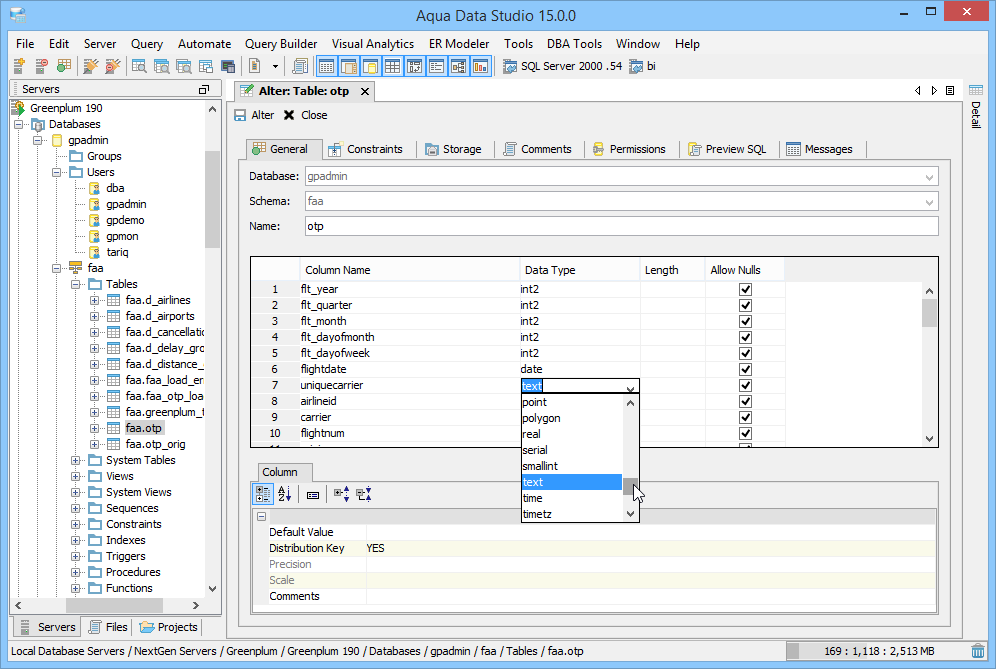Screen dimensions: 996x669
Task: Click the previous tab left arrow
Action: [x=917, y=91]
